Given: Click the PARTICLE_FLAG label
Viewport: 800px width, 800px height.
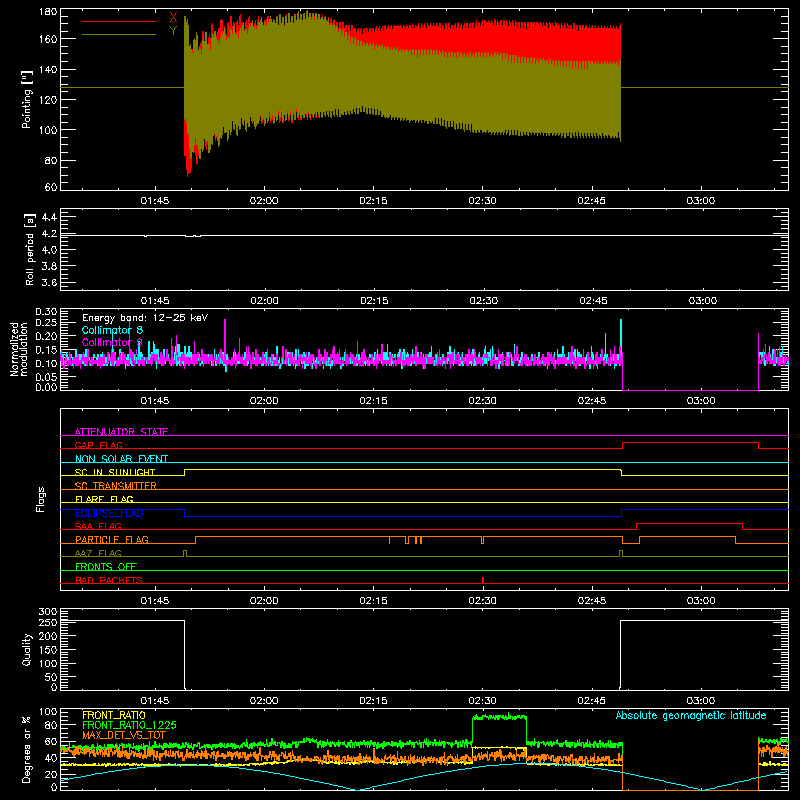Looking at the screenshot, I should click(x=112, y=540).
